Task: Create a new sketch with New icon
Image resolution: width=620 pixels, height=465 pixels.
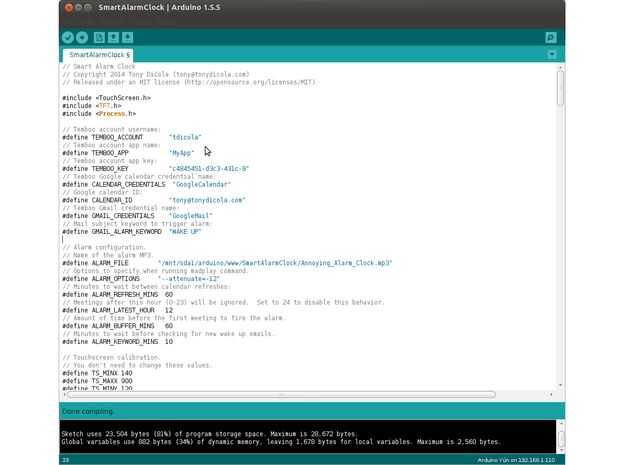Action: [x=99, y=38]
